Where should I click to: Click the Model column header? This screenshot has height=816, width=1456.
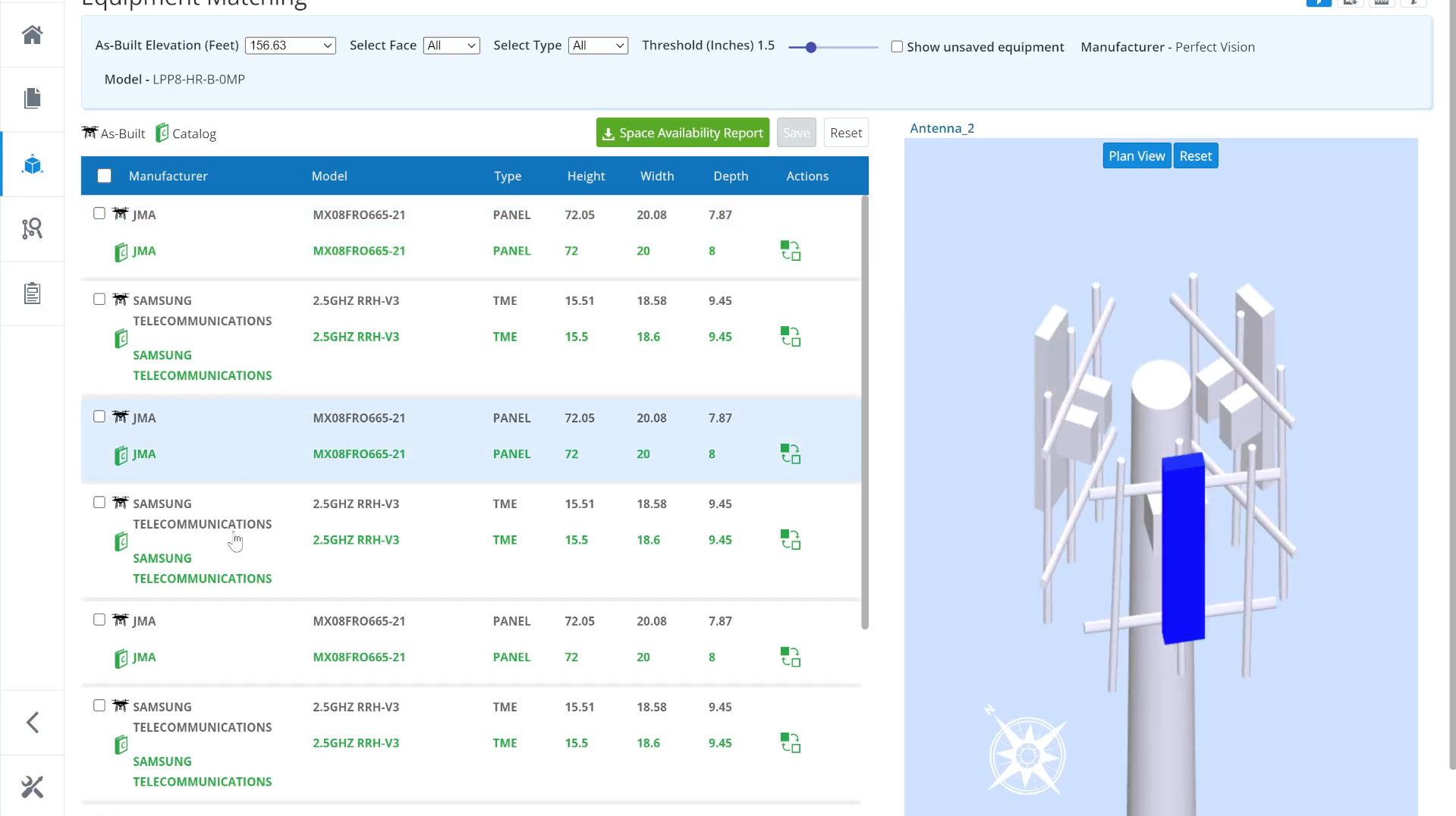coord(329,176)
